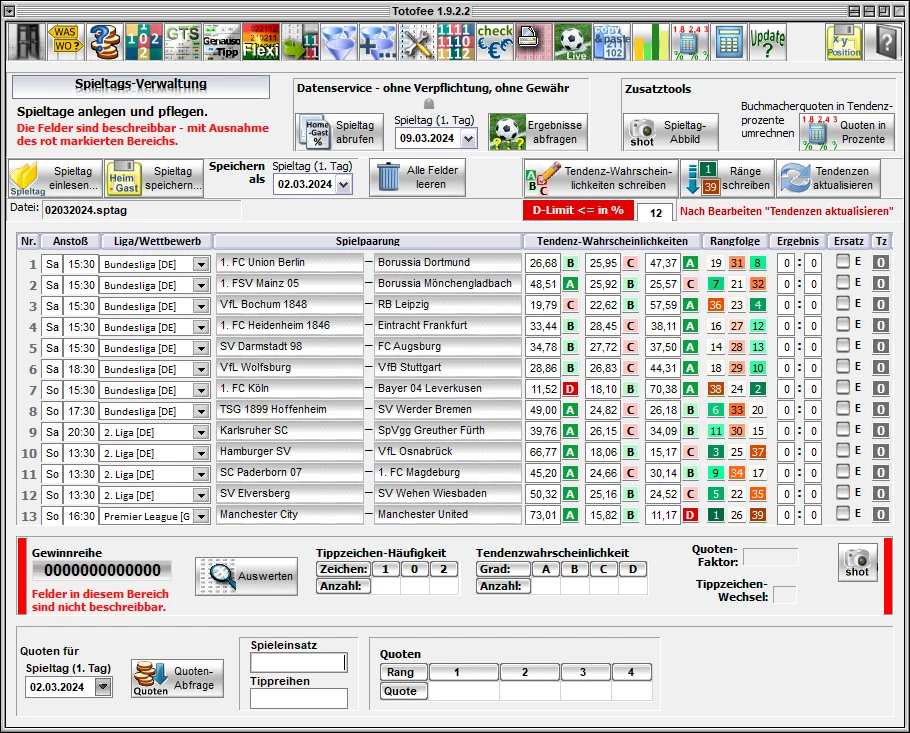This screenshot has width=910, height=733.
Task: Open league dropdown for row 11 SC Paderborn
Action: click(201, 475)
